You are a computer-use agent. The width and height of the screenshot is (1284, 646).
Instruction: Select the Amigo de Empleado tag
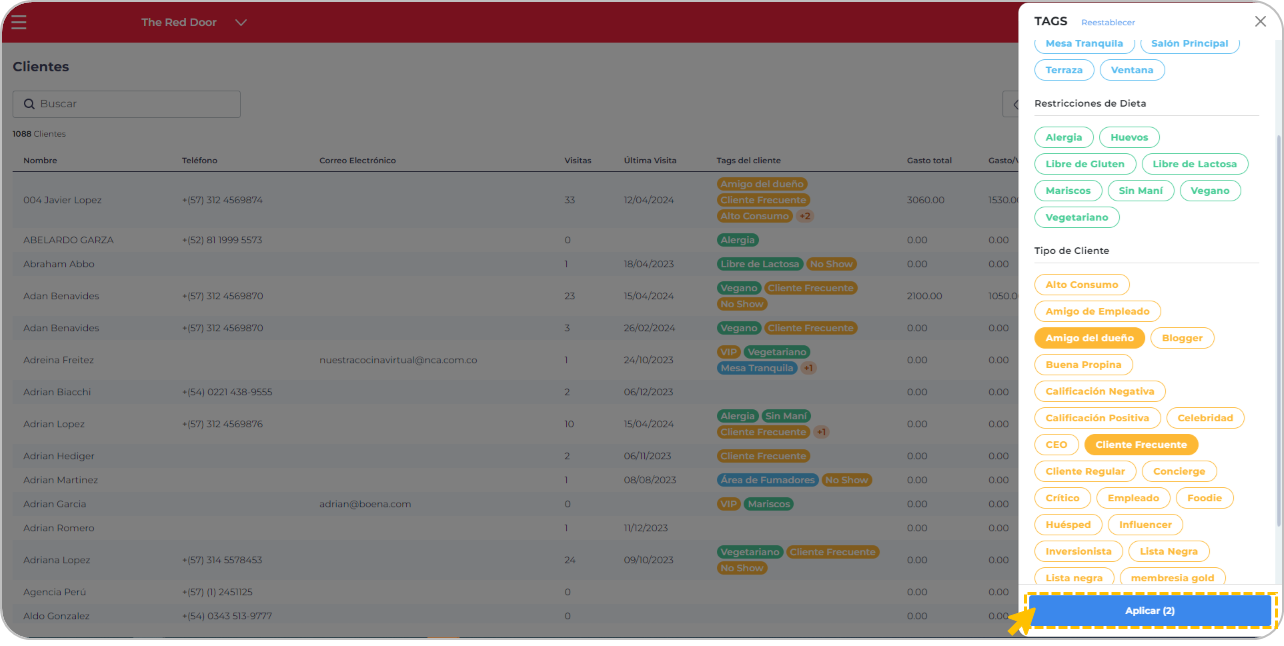click(1098, 311)
